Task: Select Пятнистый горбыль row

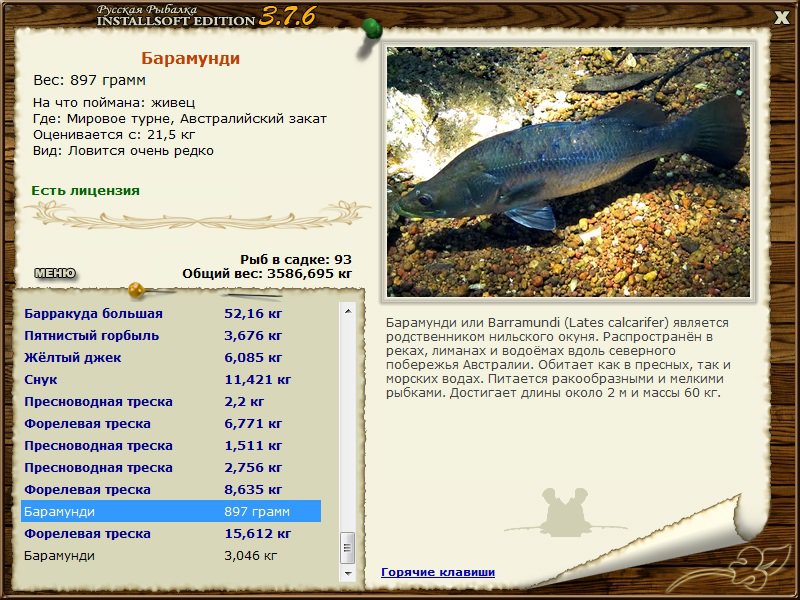Action: (x=171, y=335)
